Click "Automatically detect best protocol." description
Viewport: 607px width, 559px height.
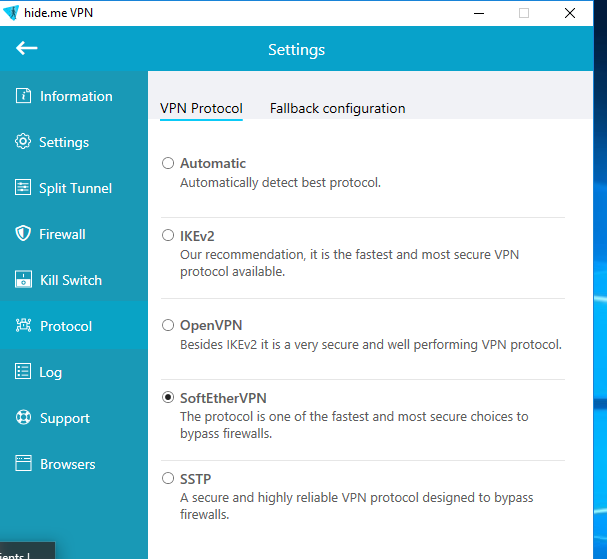click(x=281, y=182)
